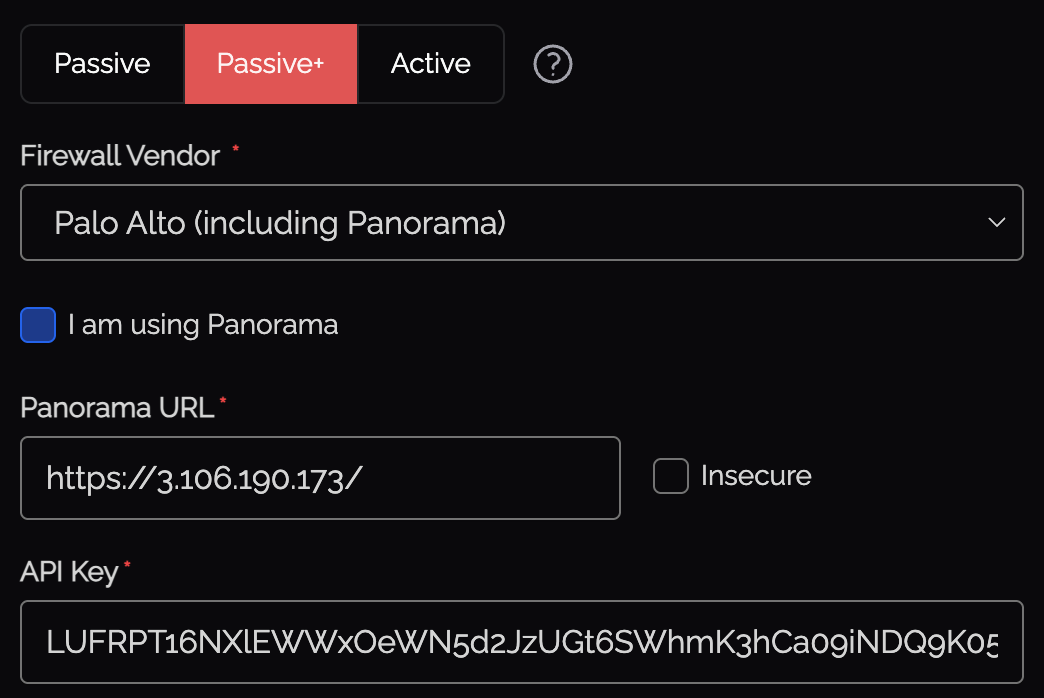Viewport: 1044px width, 698px height.
Task: Enable the Insecure checkbox
Action: (671, 476)
